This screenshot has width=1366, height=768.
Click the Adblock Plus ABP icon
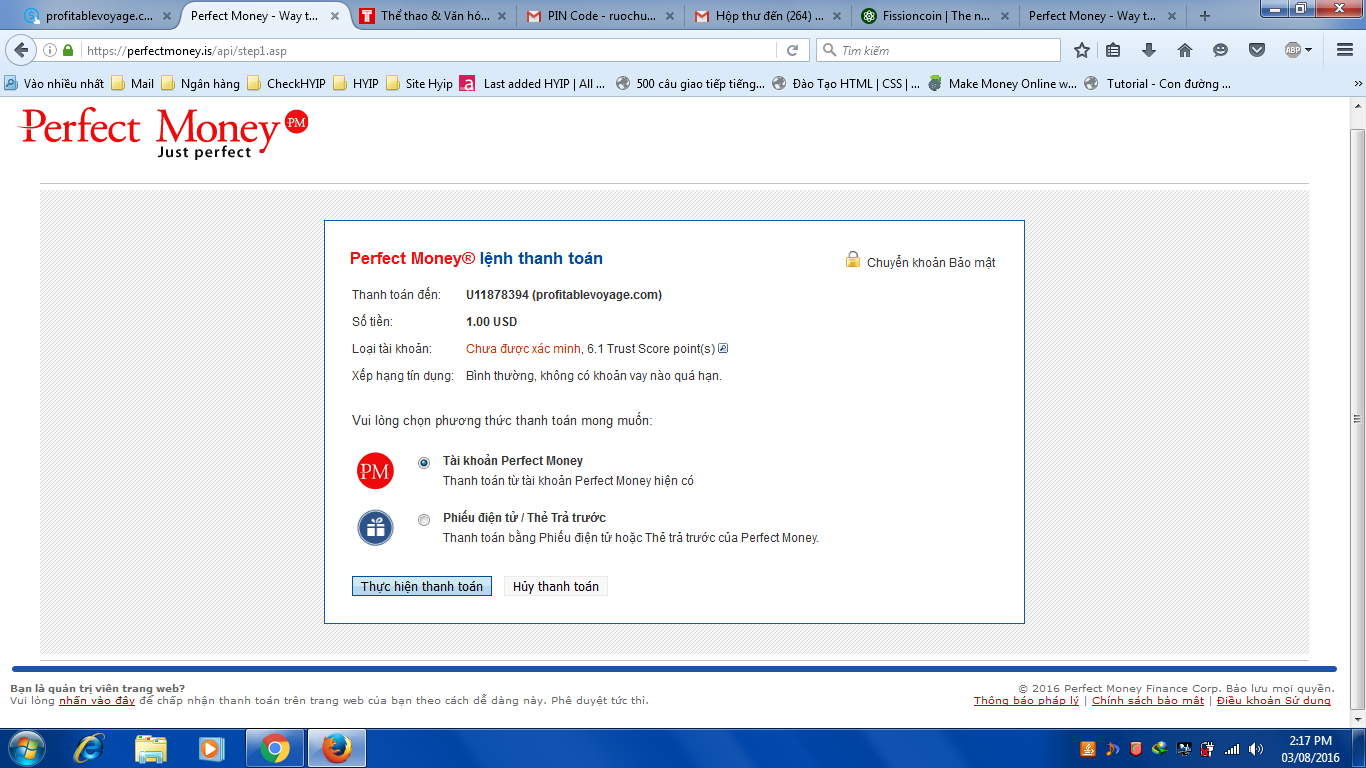[1293, 50]
